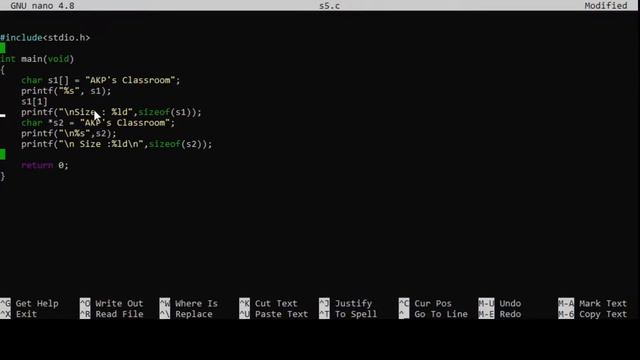Viewport: 640px width, 360px height.
Task: Place cursor on the s1[1] line
Action: [x=34, y=101]
